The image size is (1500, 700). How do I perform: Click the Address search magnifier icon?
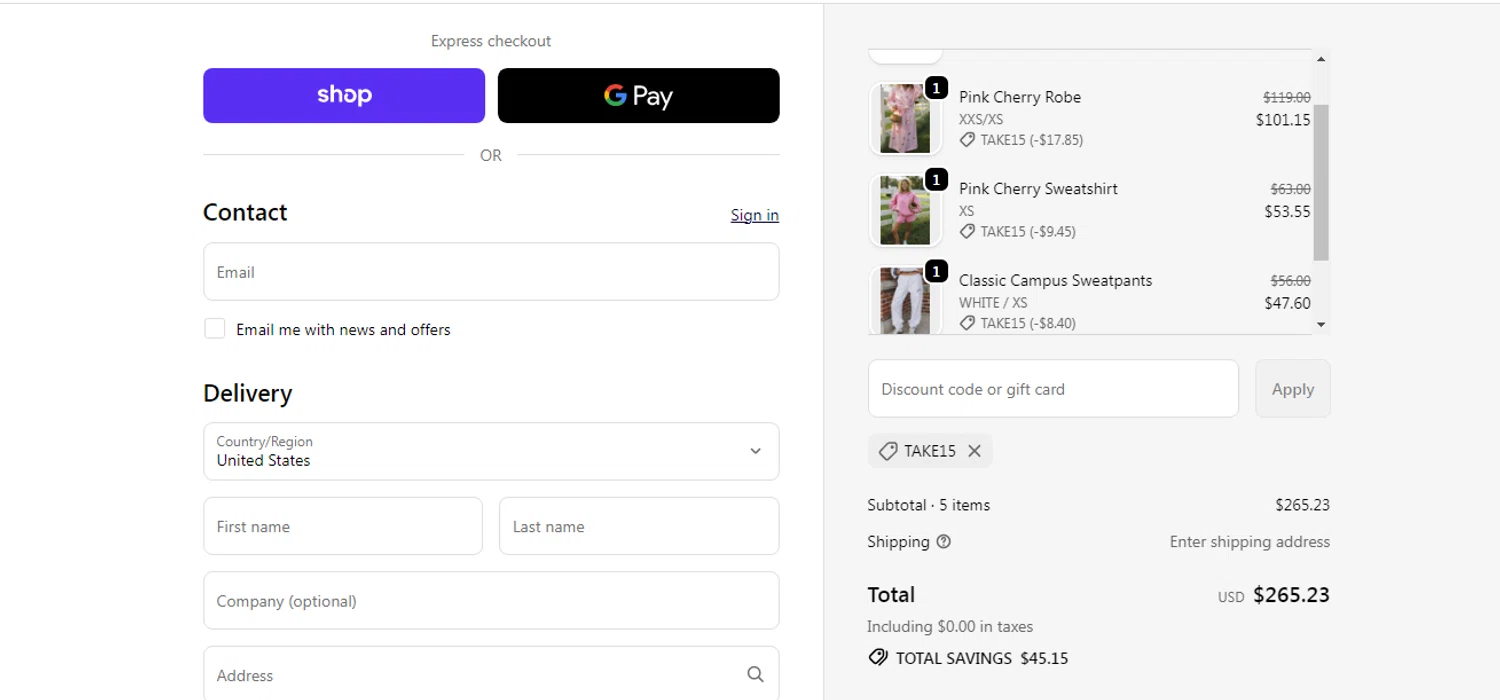tap(755, 675)
